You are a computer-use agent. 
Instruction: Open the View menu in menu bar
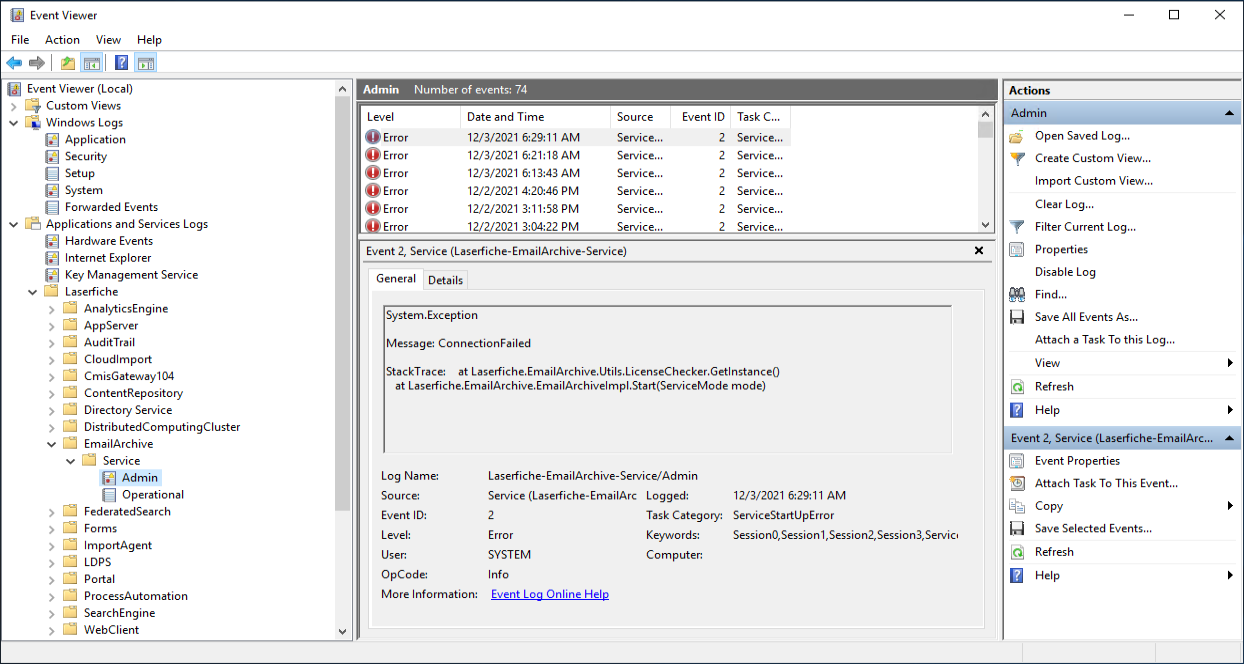coord(108,40)
